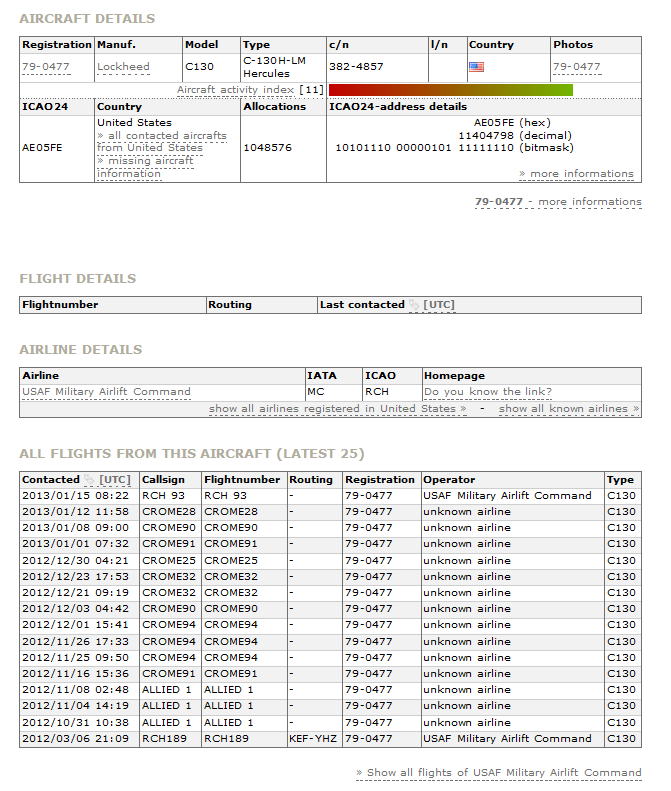
Task: Click the aircraft activity index color bar
Action: click(x=451, y=90)
